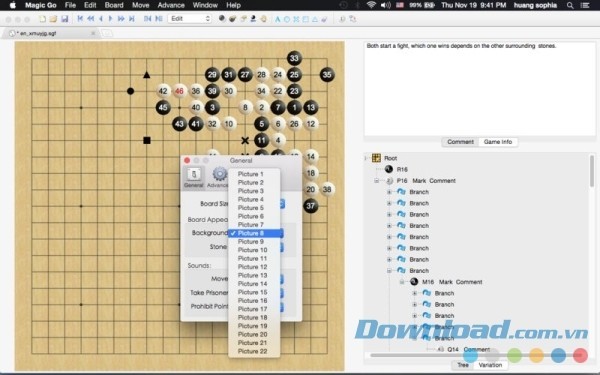Screen dimensions: 600x375
Task: Save the game with the floppy icon
Action: (x=64, y=19)
